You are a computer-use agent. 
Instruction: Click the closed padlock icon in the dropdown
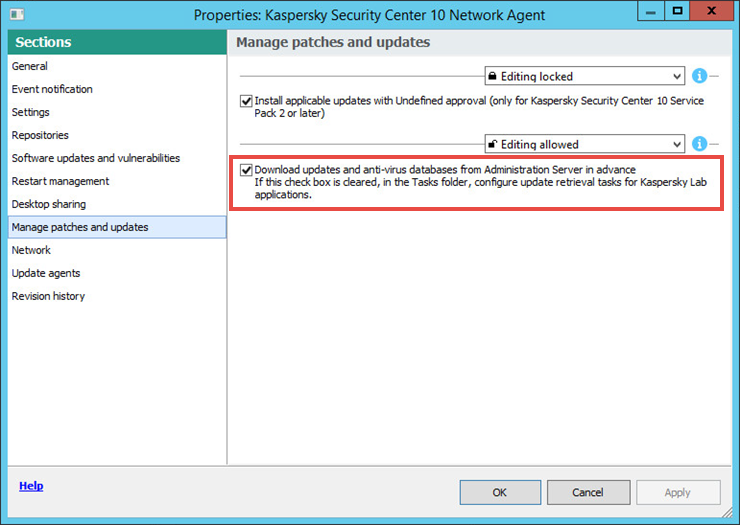coord(492,76)
